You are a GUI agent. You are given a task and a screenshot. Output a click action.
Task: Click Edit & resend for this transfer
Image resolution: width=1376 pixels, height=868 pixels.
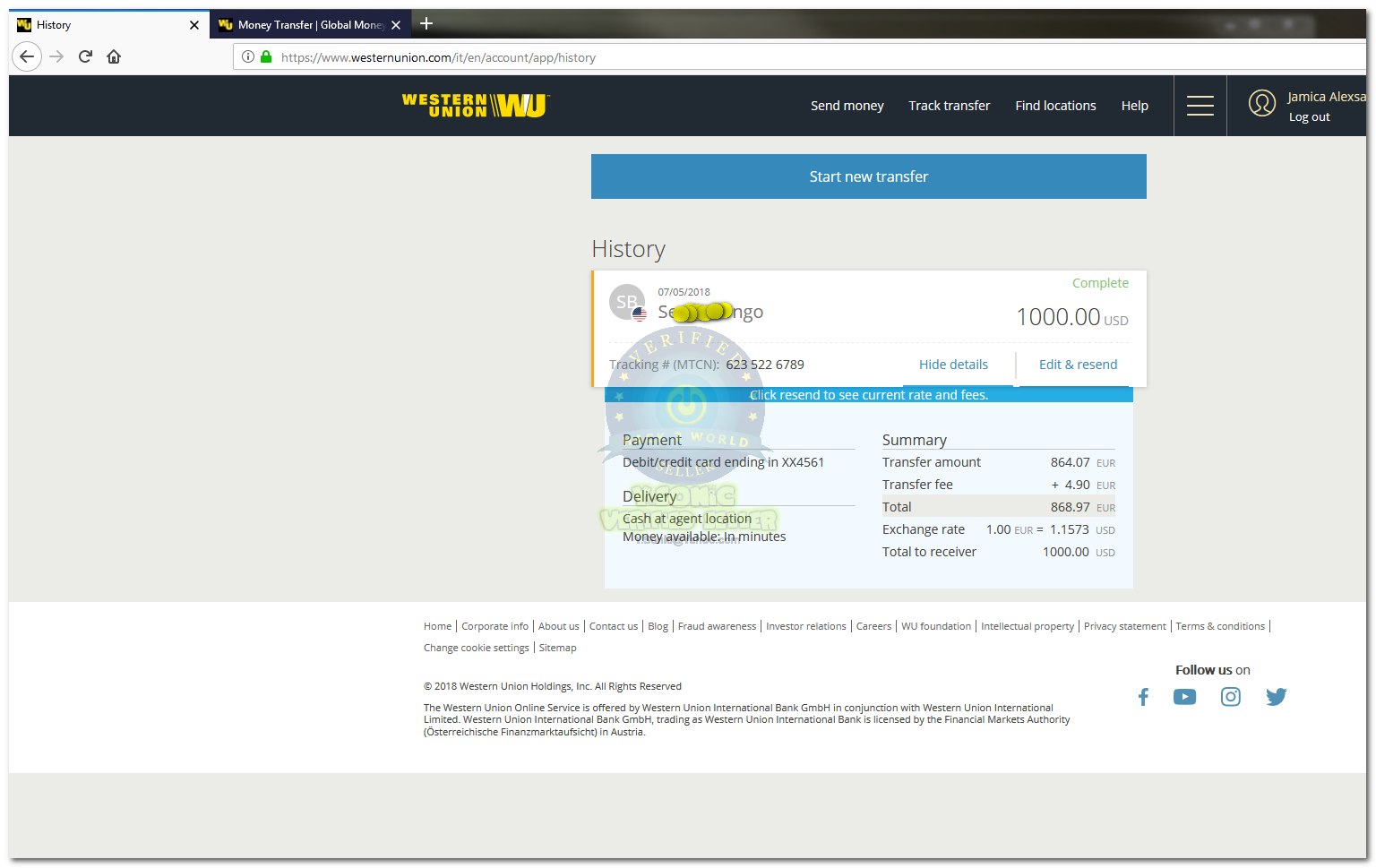[x=1078, y=365]
